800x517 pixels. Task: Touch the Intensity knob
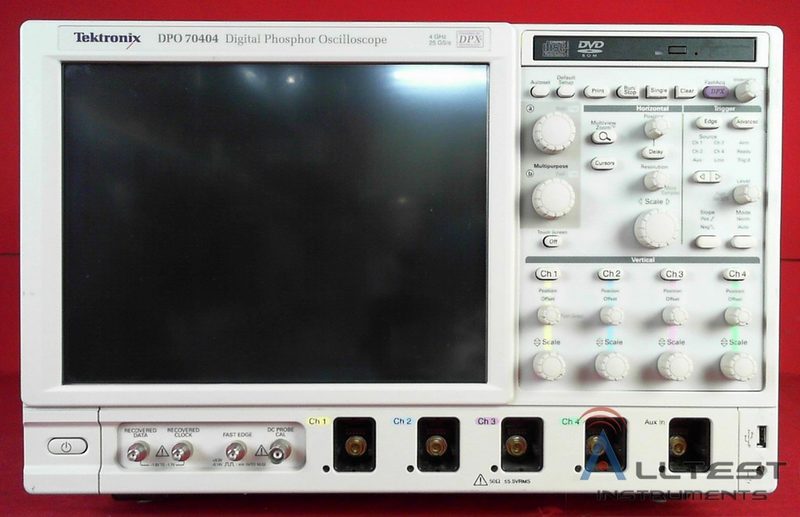coord(747,91)
